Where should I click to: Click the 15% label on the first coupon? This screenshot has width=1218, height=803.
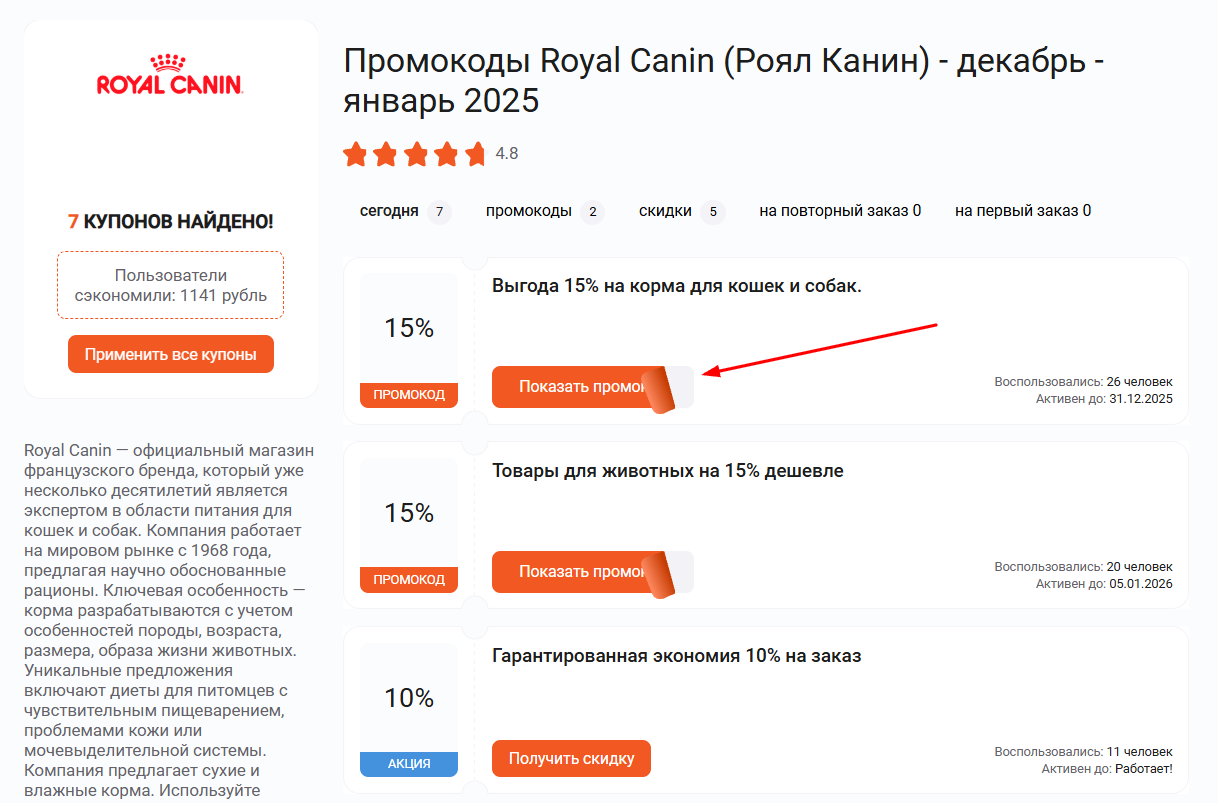[x=408, y=329]
